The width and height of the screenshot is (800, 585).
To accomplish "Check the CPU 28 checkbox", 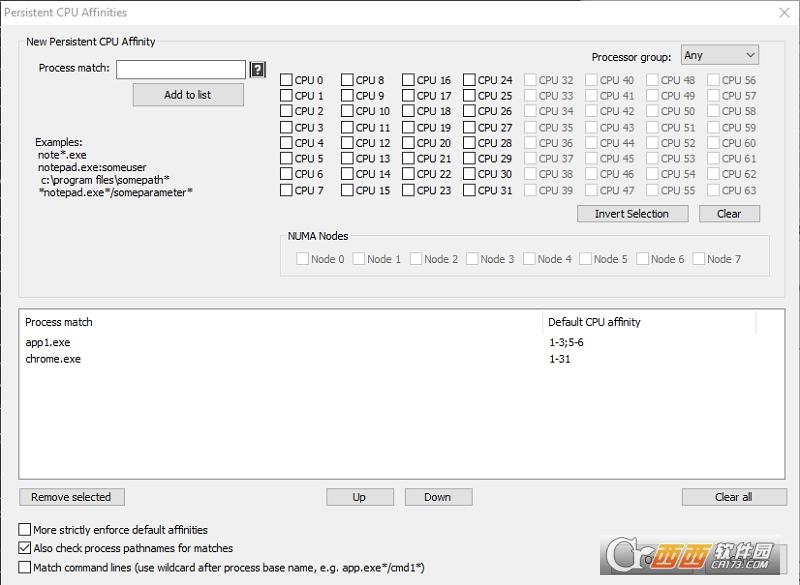I will click(x=469, y=143).
